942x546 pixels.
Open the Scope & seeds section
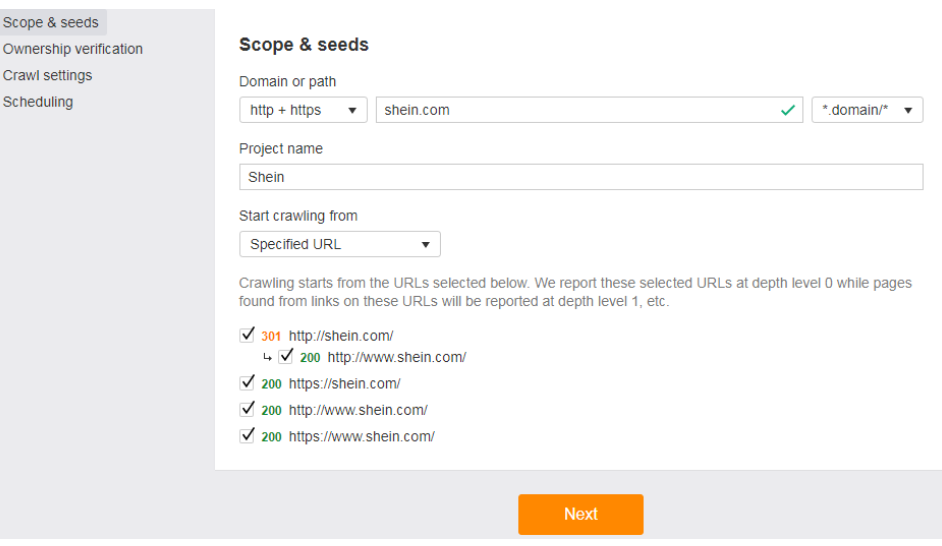tap(51, 23)
